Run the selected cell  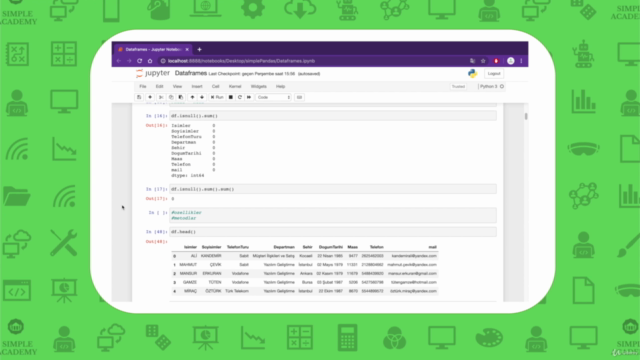pos(217,97)
